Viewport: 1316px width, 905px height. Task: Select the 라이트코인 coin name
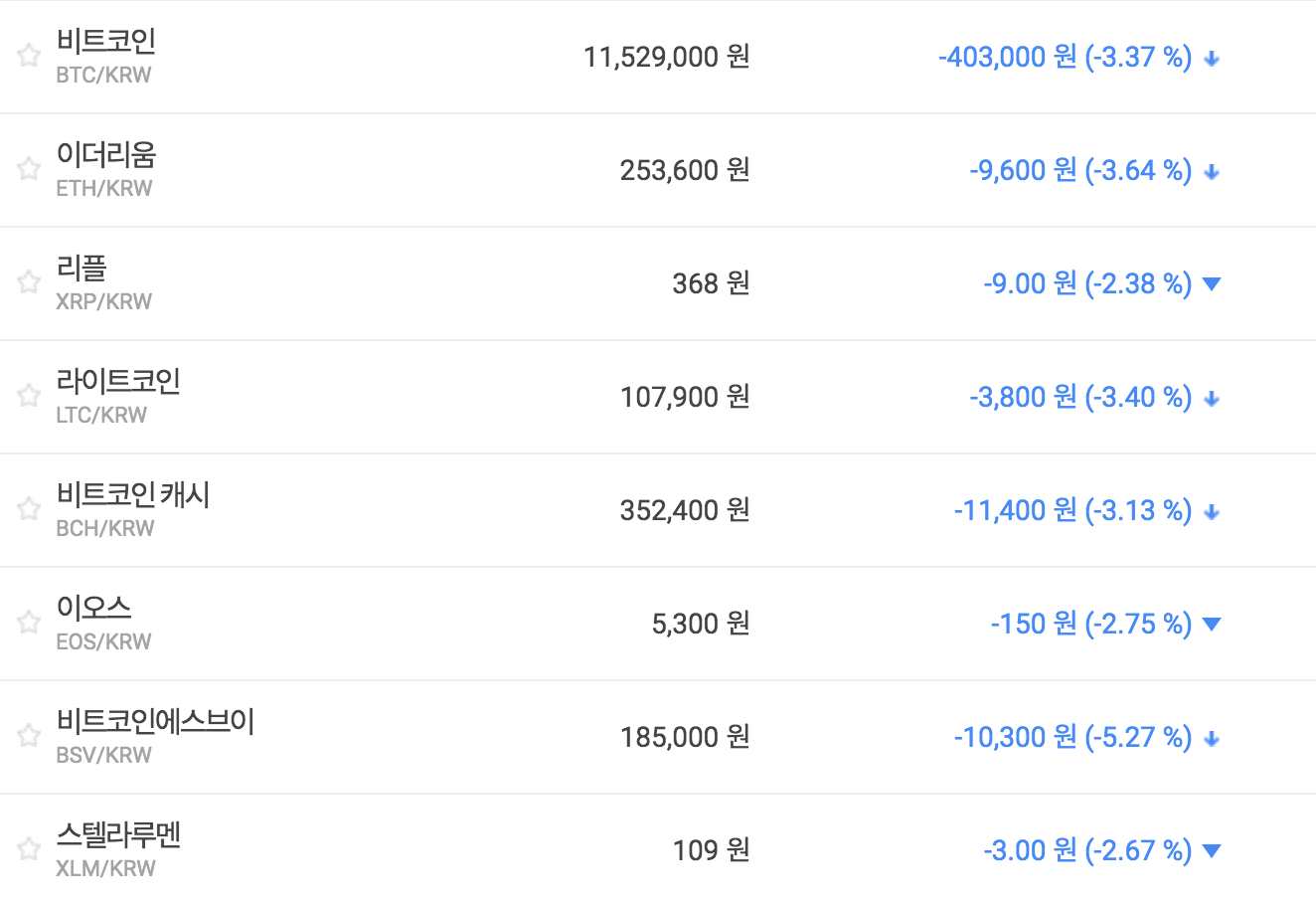coord(118,382)
